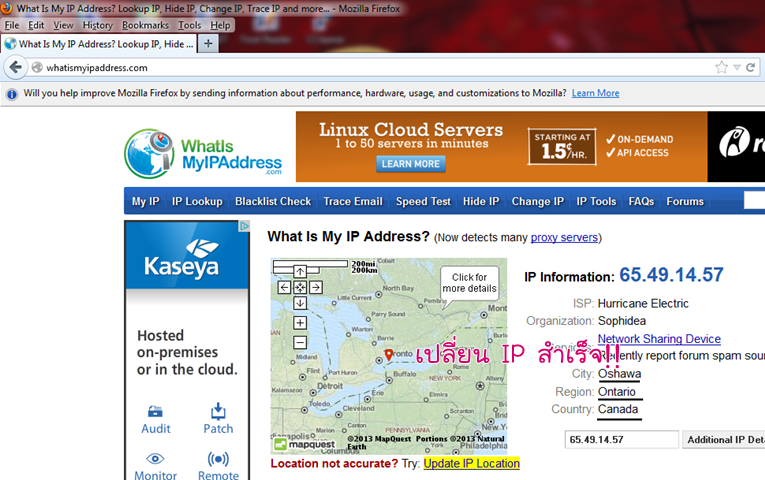
Task: Click proxy servers link
Action: [x=564, y=238]
